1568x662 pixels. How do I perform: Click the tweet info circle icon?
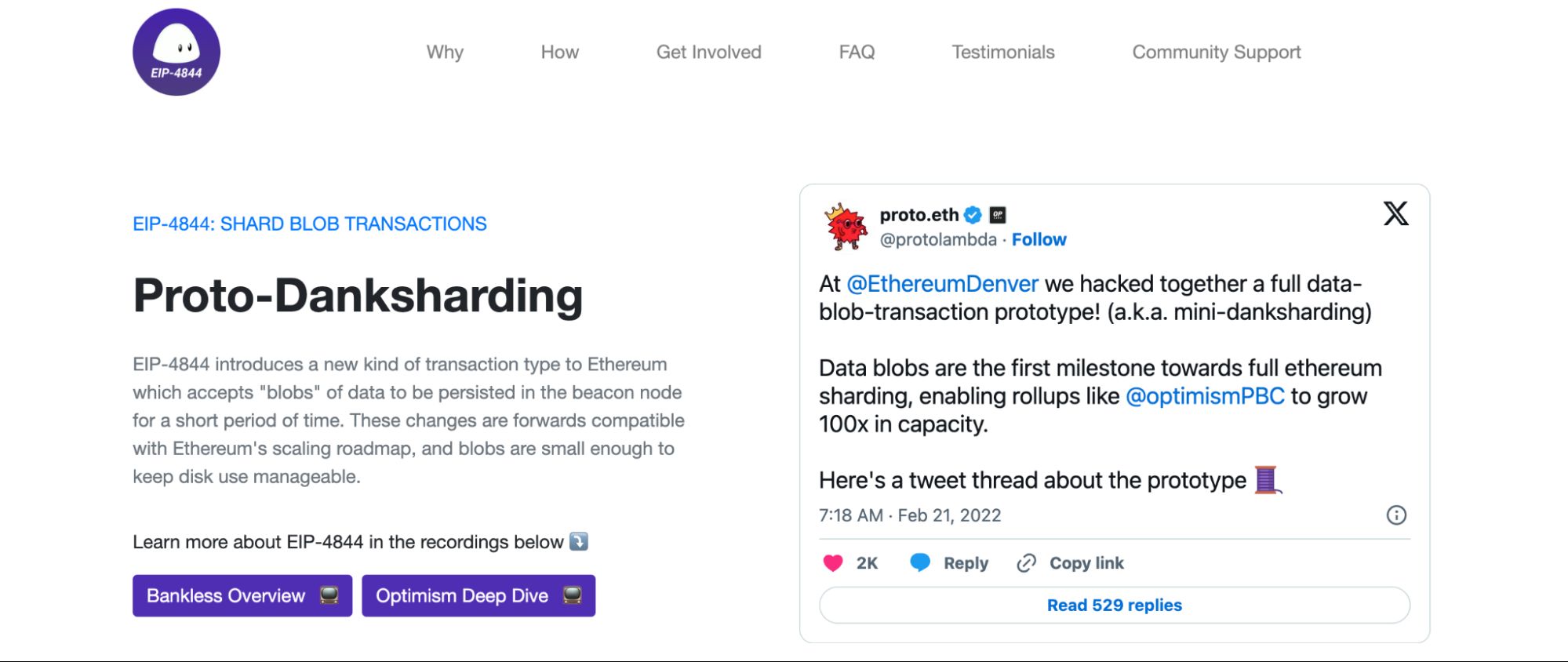coord(1396,515)
